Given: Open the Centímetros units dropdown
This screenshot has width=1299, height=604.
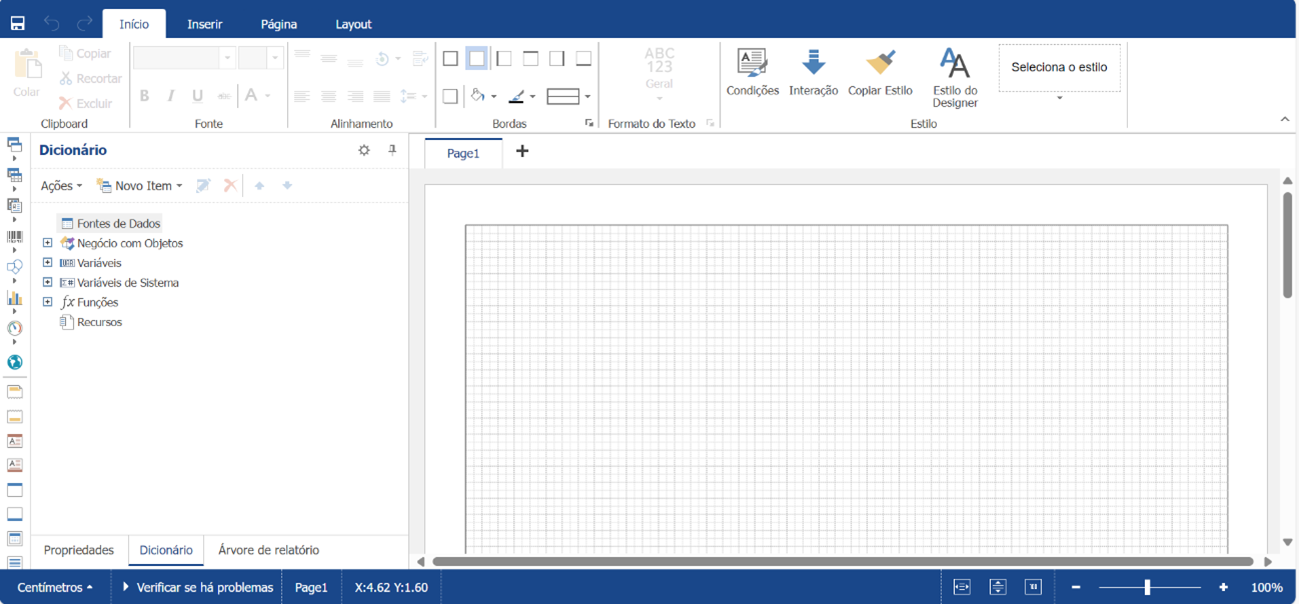Looking at the screenshot, I should pos(56,587).
